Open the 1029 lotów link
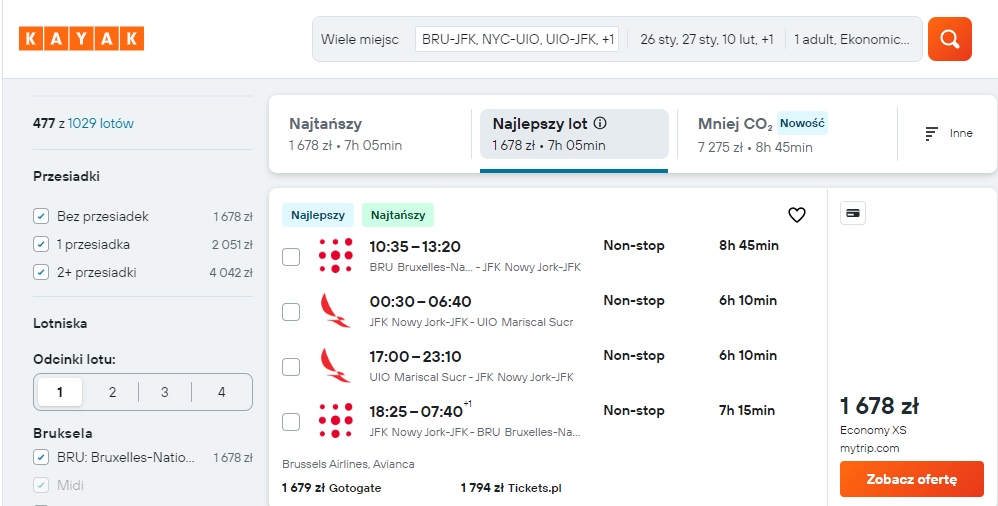Image resolution: width=998 pixels, height=506 pixels. [x=101, y=123]
